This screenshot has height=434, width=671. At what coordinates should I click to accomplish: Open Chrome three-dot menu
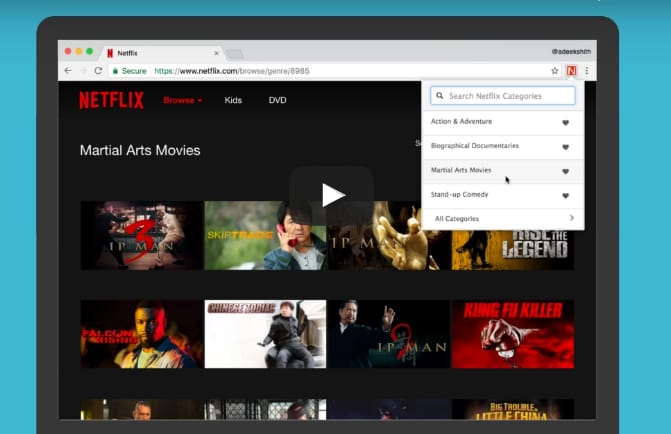pyautogui.click(x=587, y=71)
